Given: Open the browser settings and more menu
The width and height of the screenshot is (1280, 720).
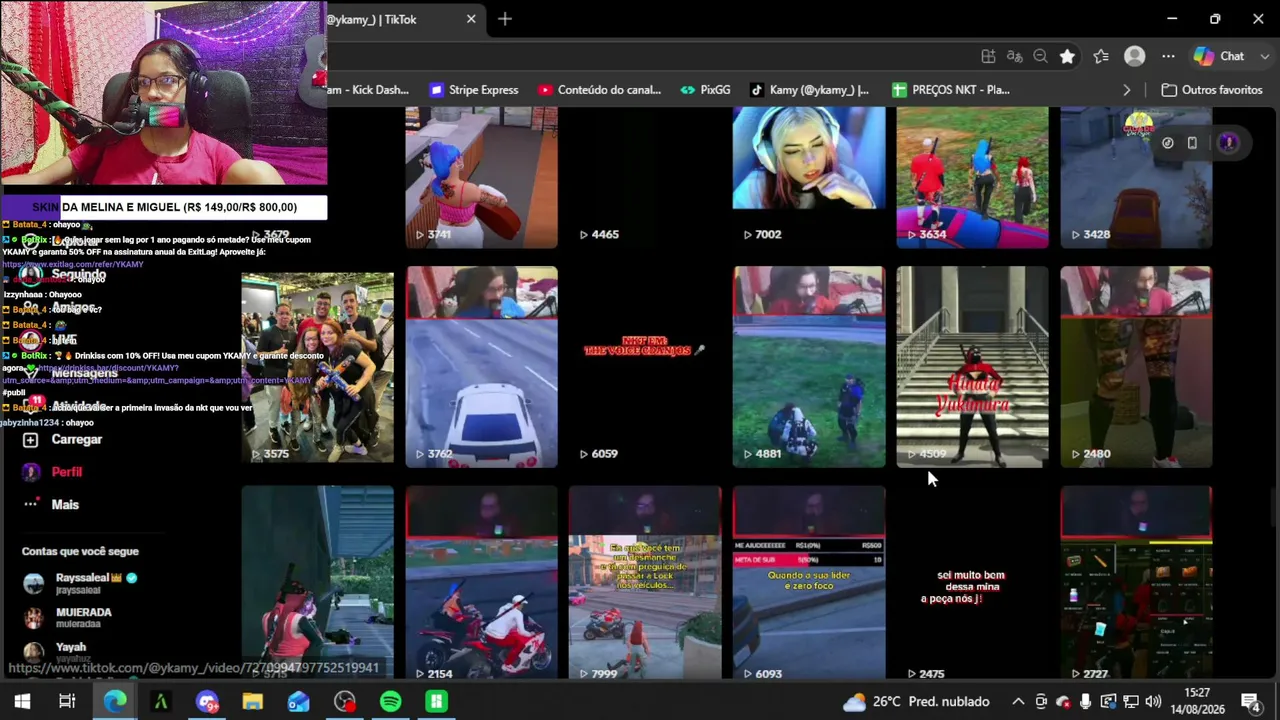Looking at the screenshot, I should click(1168, 57).
